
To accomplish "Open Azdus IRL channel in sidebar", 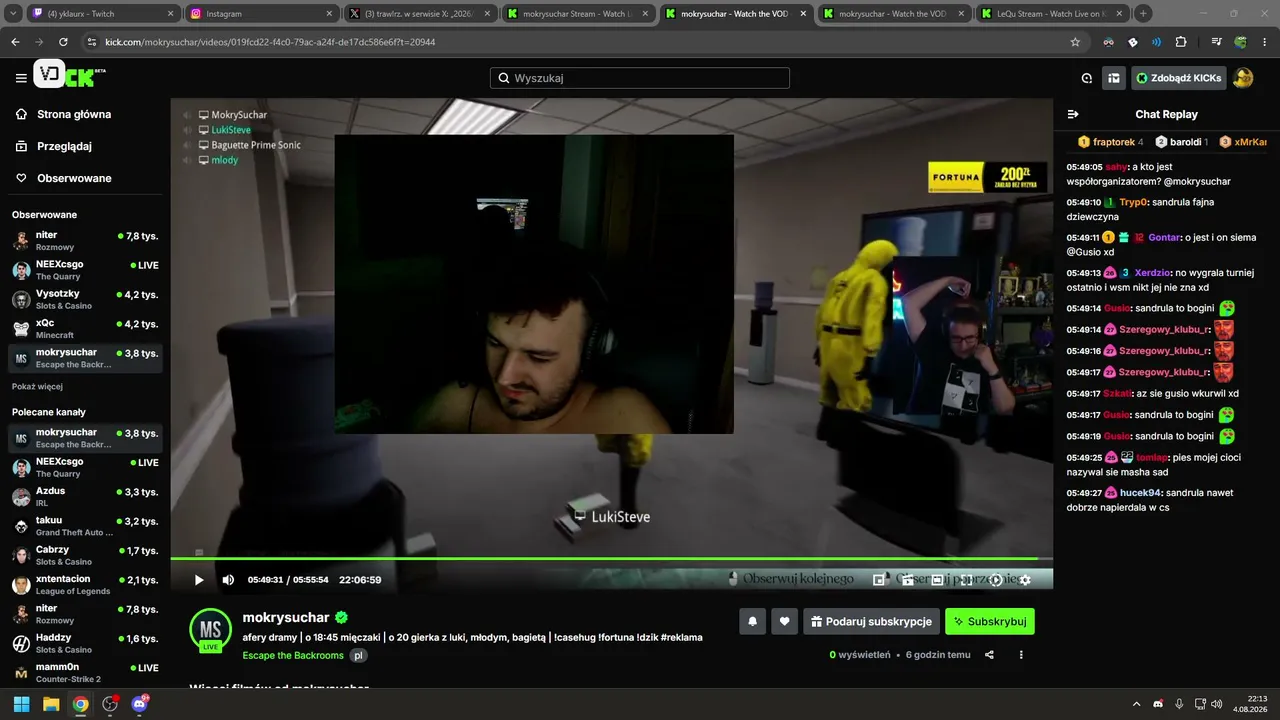I will [x=85, y=496].
